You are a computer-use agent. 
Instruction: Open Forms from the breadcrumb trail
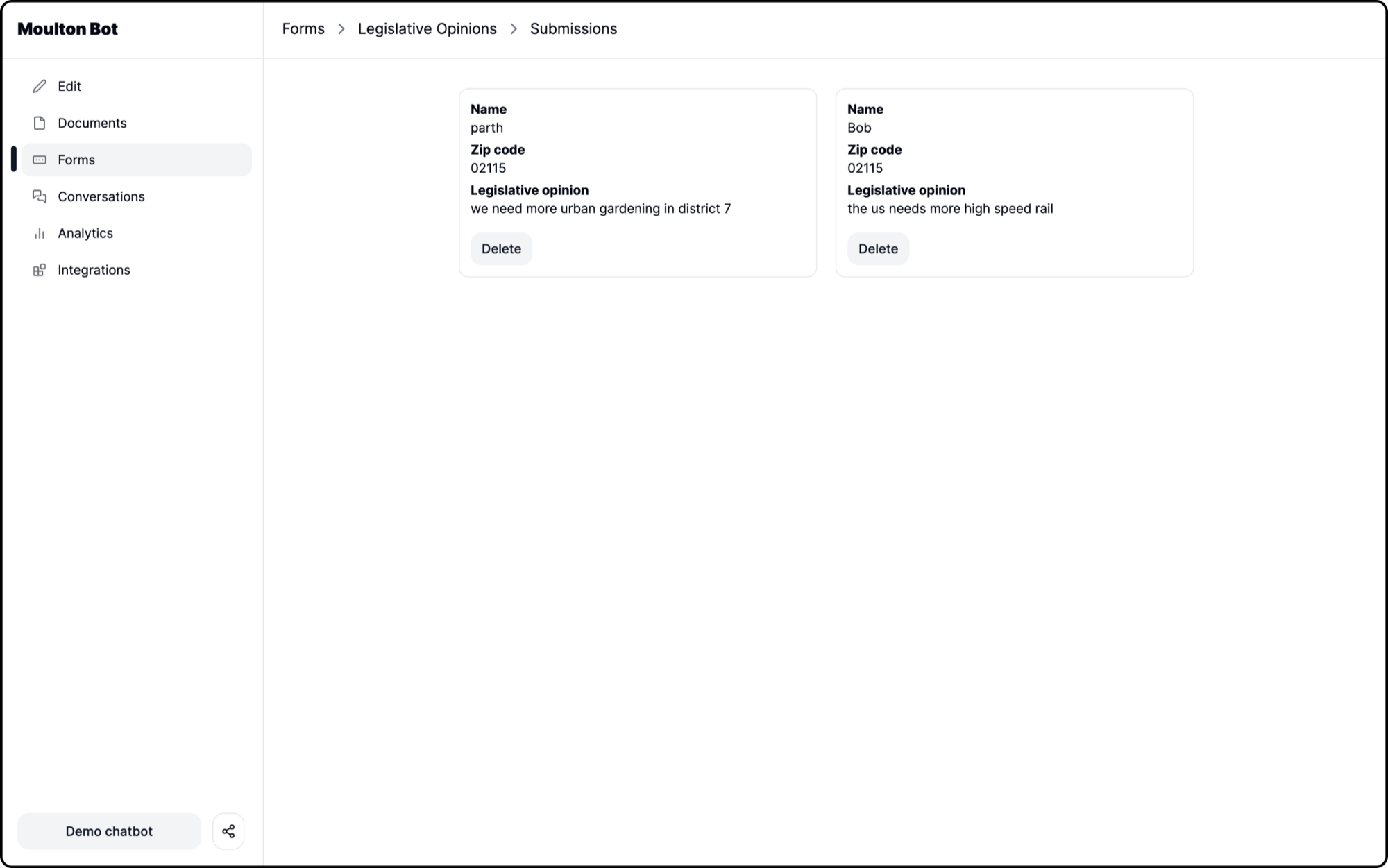(x=303, y=28)
